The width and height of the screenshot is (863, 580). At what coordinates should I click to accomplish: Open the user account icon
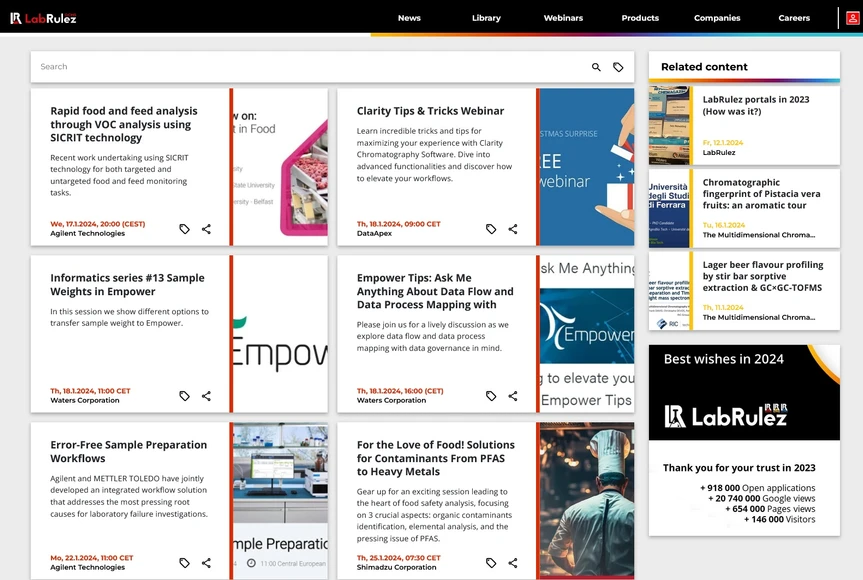point(852,18)
